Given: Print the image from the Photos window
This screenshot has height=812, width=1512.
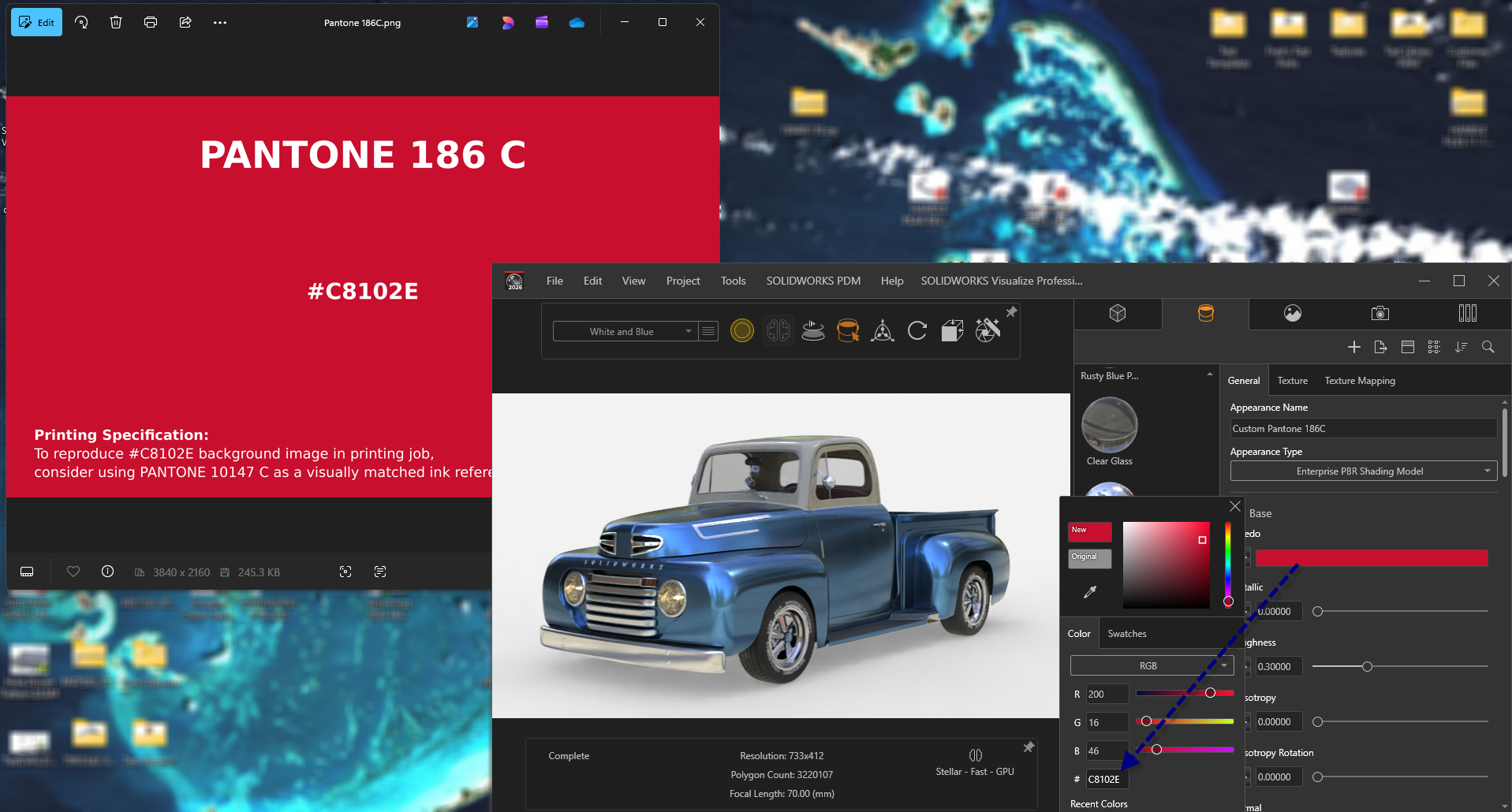Looking at the screenshot, I should (x=151, y=22).
